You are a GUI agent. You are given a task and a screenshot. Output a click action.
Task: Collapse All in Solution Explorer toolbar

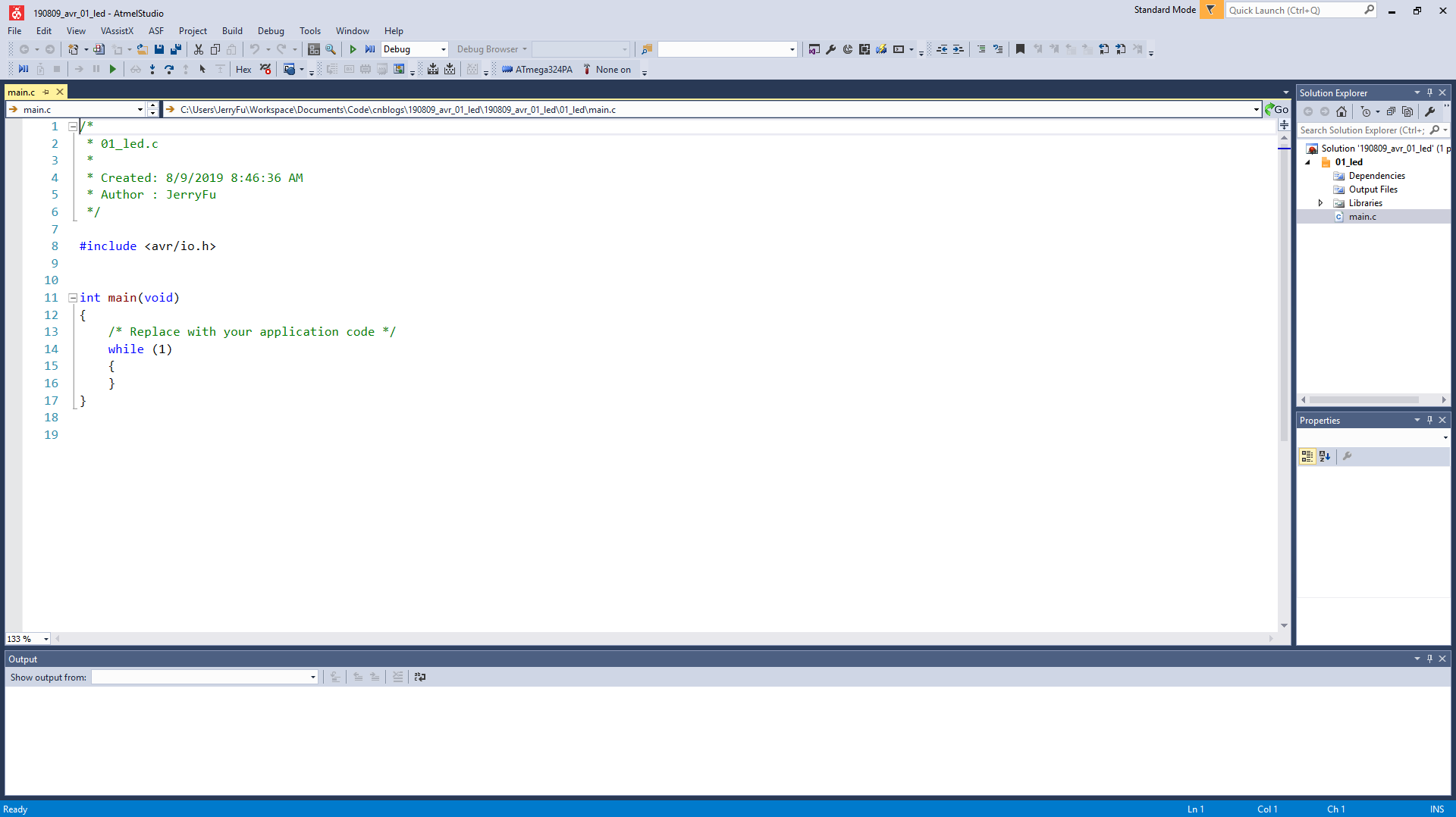coord(1391,111)
